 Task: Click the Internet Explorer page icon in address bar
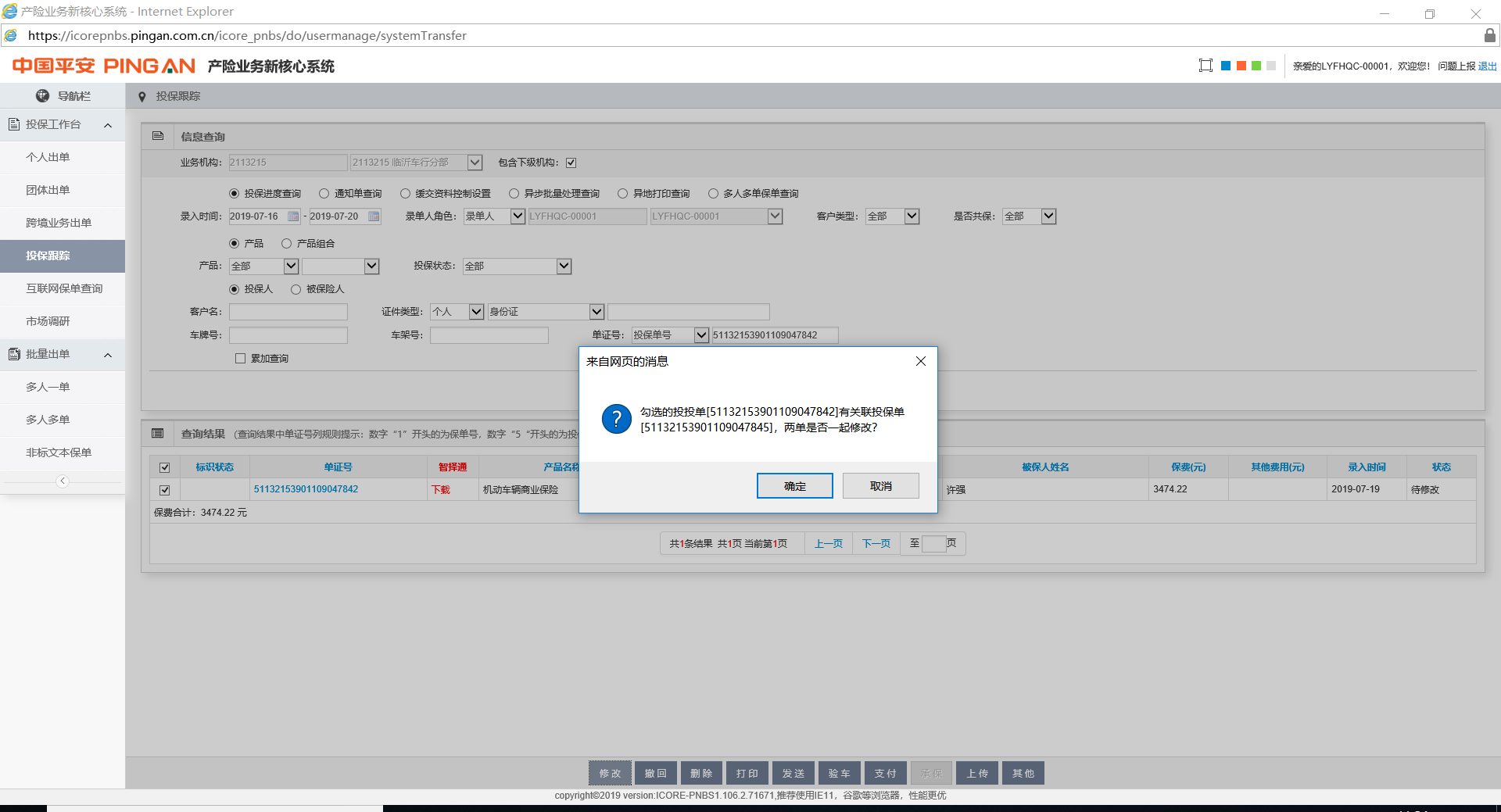[10, 35]
